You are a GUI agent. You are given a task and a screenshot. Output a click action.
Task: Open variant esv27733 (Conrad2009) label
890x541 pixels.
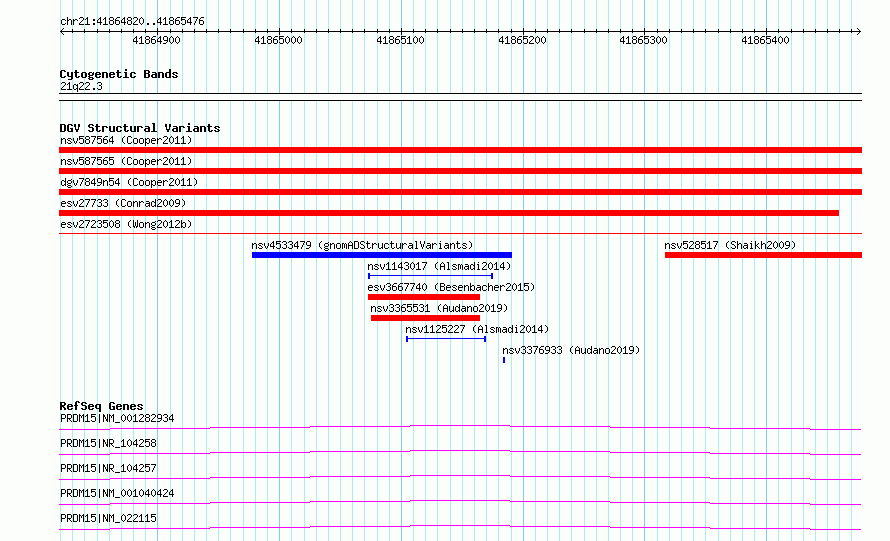pos(123,203)
